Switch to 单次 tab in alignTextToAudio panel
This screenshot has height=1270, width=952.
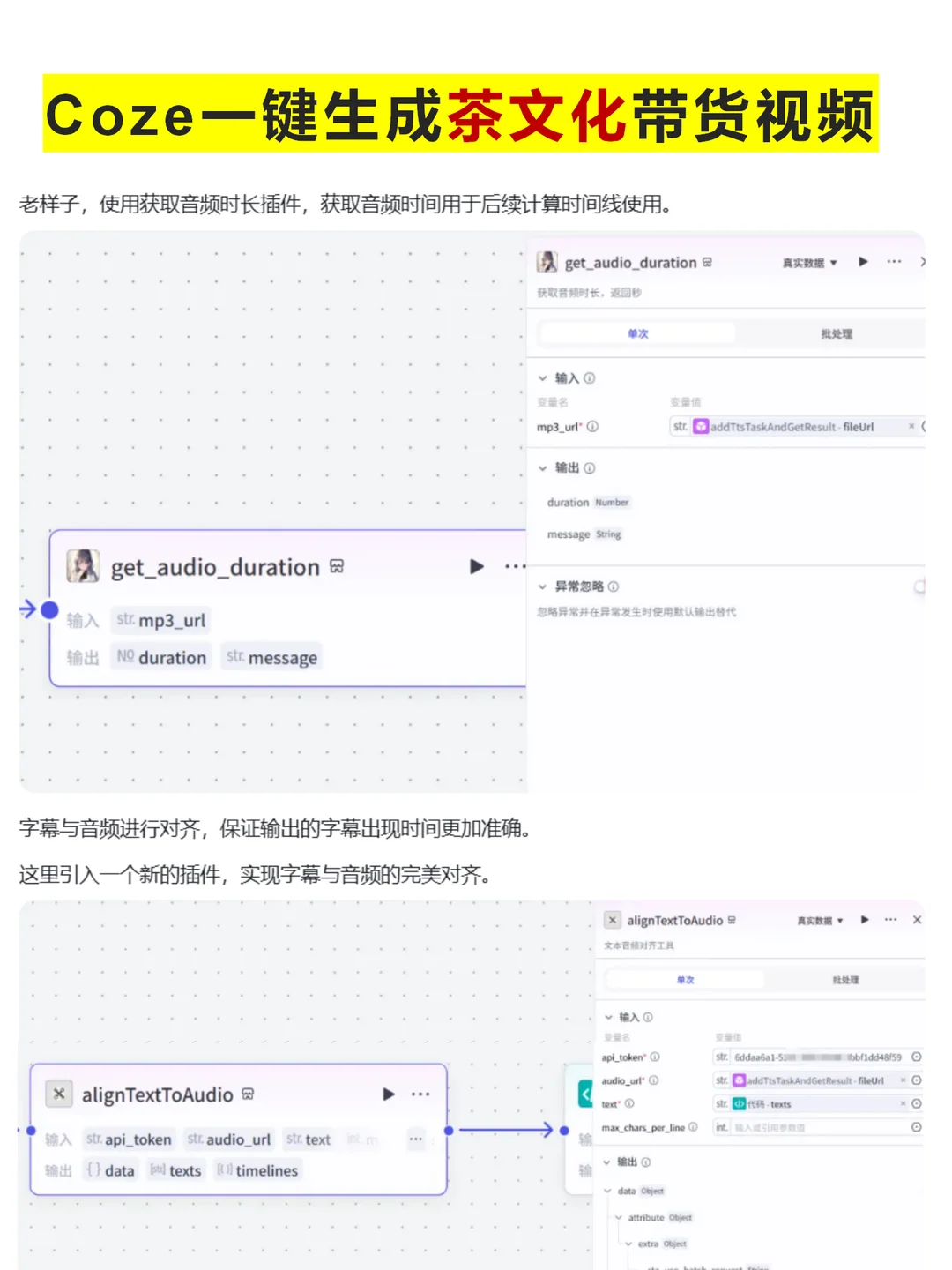[685, 980]
